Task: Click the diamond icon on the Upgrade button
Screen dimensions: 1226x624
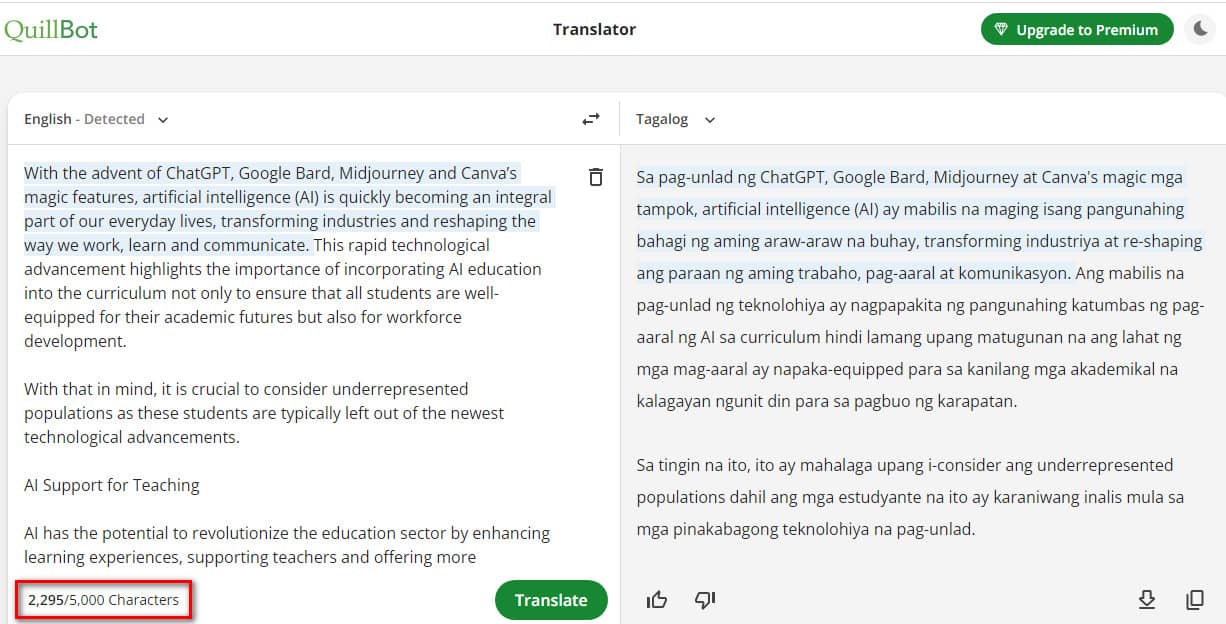Action: click(x=1001, y=30)
